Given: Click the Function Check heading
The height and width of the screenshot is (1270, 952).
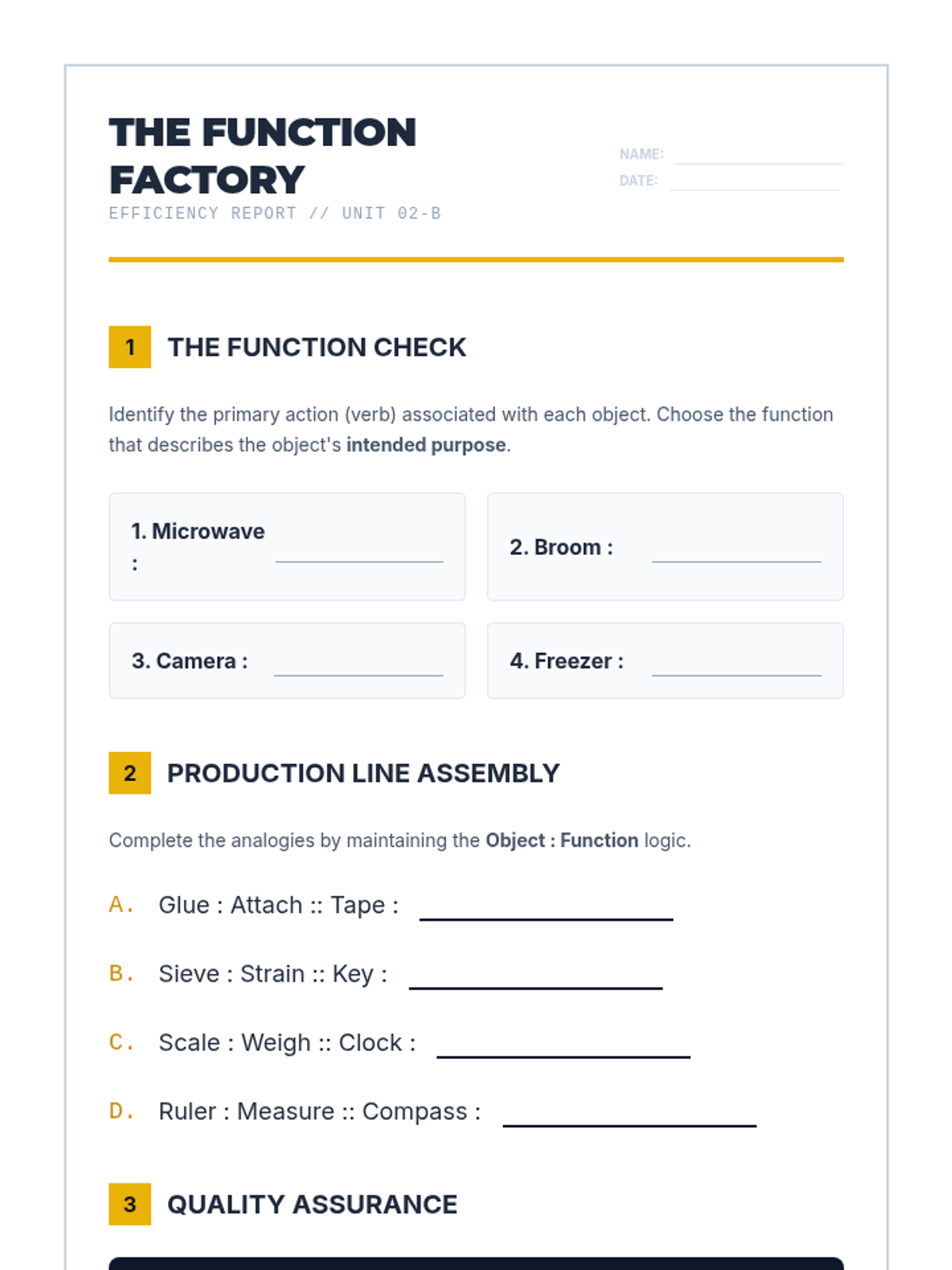Looking at the screenshot, I should tap(317, 347).
